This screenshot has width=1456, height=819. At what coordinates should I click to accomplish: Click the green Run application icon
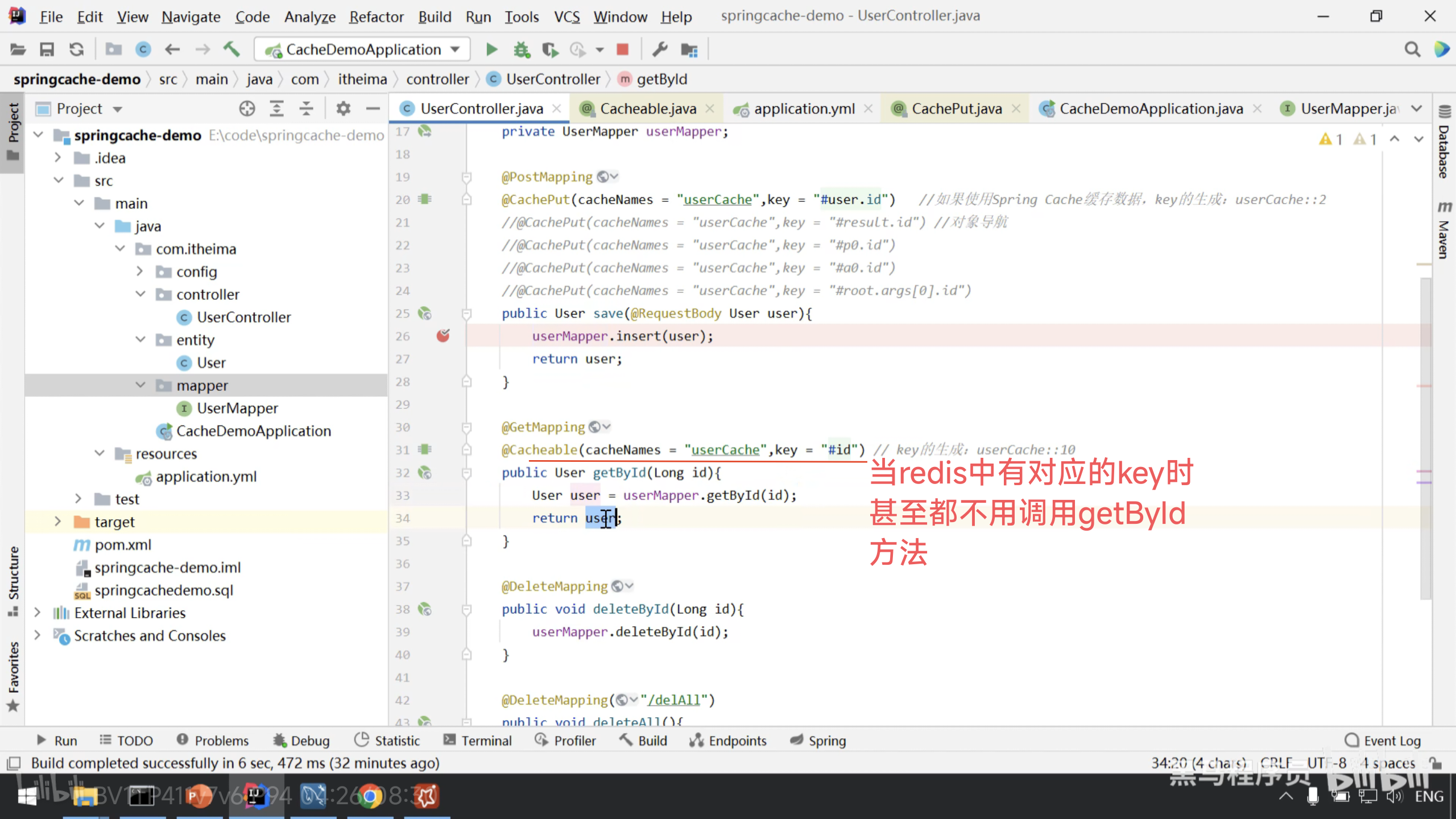pos(492,49)
